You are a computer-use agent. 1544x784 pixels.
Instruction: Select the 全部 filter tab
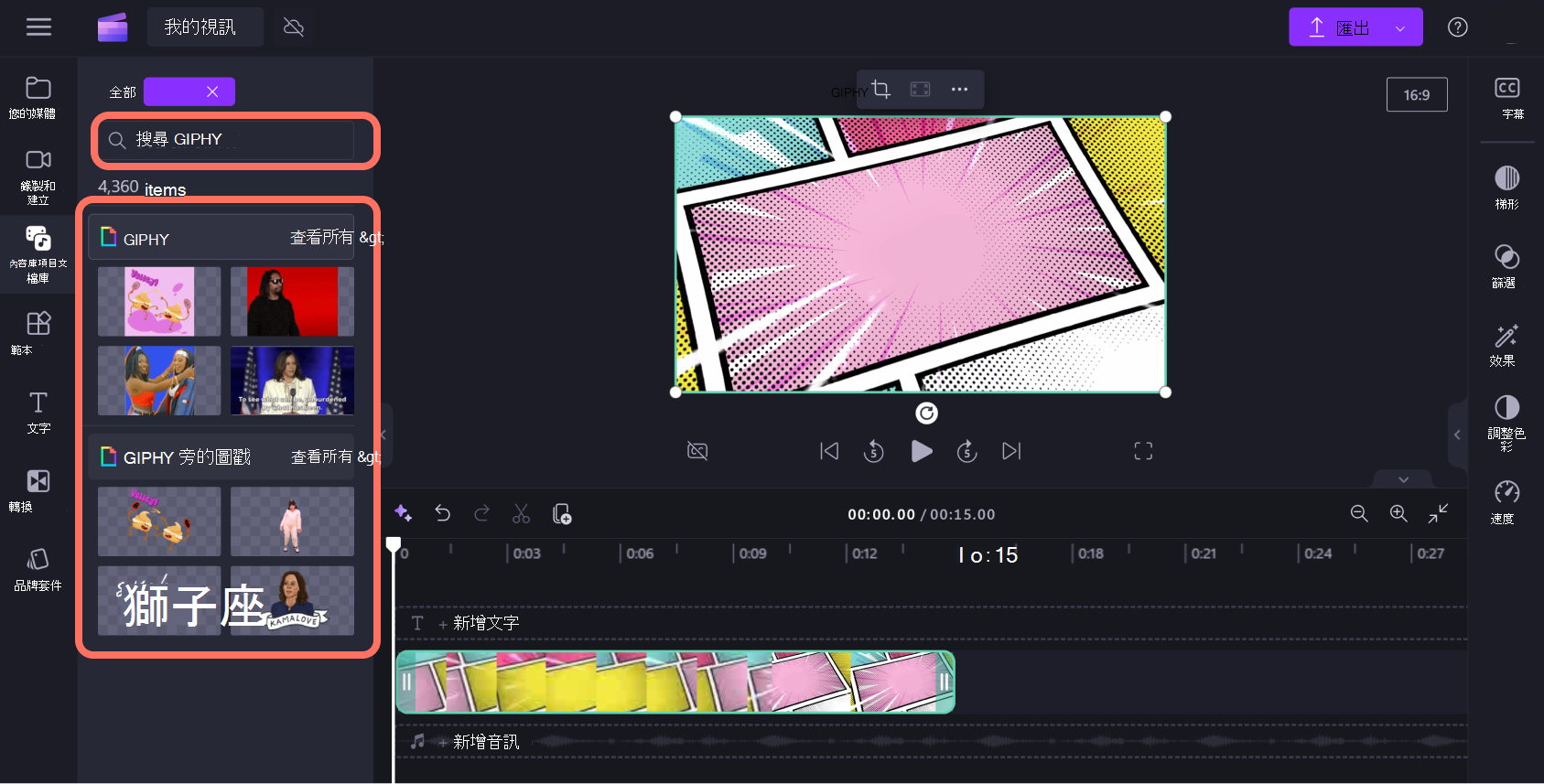tap(123, 92)
